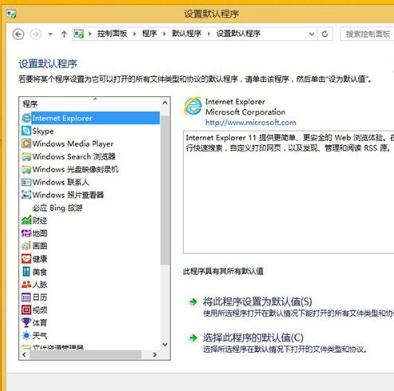The height and width of the screenshot is (391, 394).
Task: Click the horizontal scroll left arrow
Action: [x=24, y=355]
